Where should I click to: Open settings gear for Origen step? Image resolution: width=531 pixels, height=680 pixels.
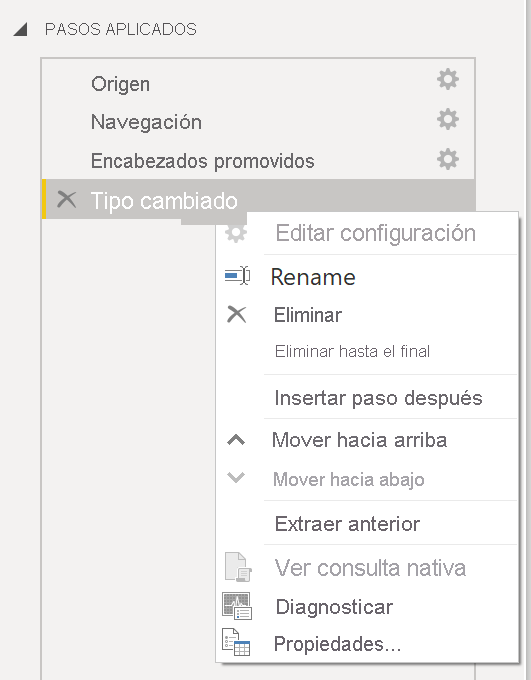[x=448, y=79]
